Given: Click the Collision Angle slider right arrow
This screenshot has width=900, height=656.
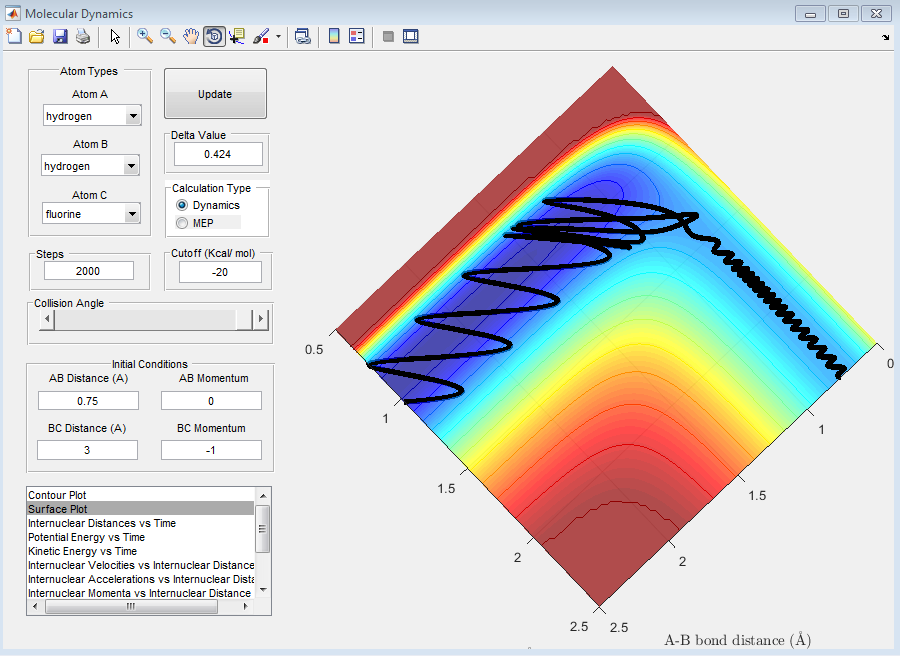Looking at the screenshot, I should [261, 319].
